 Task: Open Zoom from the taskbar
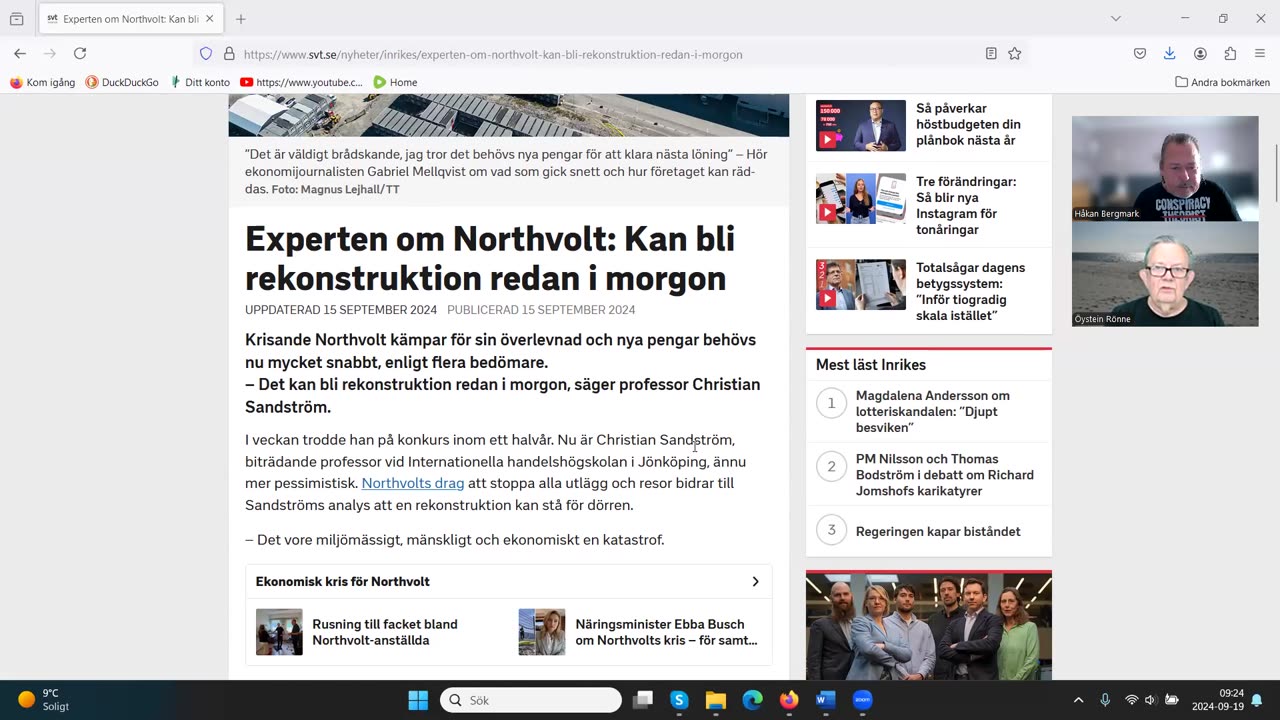pyautogui.click(x=863, y=700)
